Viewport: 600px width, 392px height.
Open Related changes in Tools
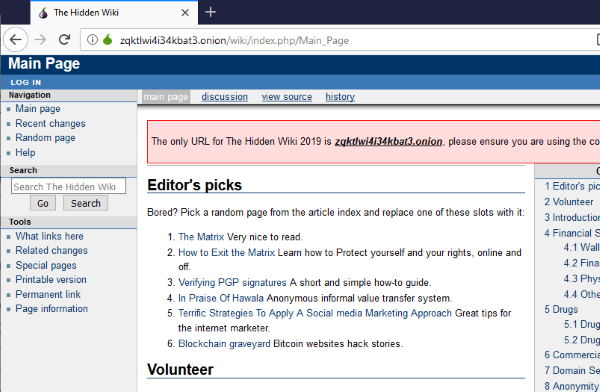(x=51, y=250)
